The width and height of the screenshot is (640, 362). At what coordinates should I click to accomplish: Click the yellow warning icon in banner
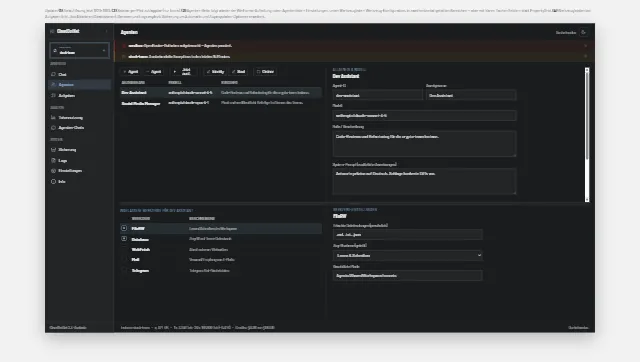(124, 56)
